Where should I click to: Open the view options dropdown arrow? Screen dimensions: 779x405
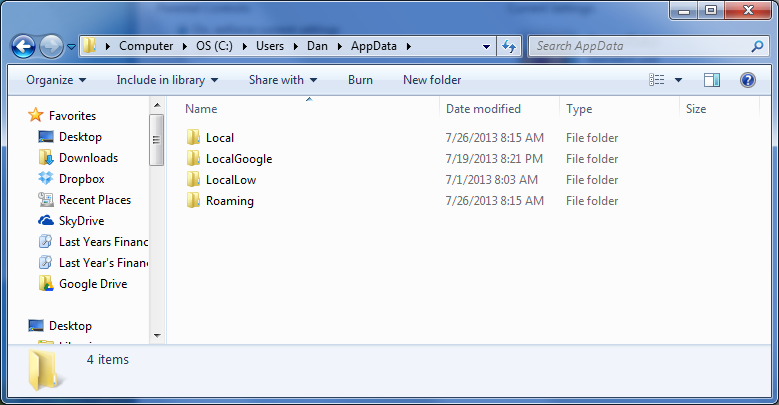pos(678,80)
